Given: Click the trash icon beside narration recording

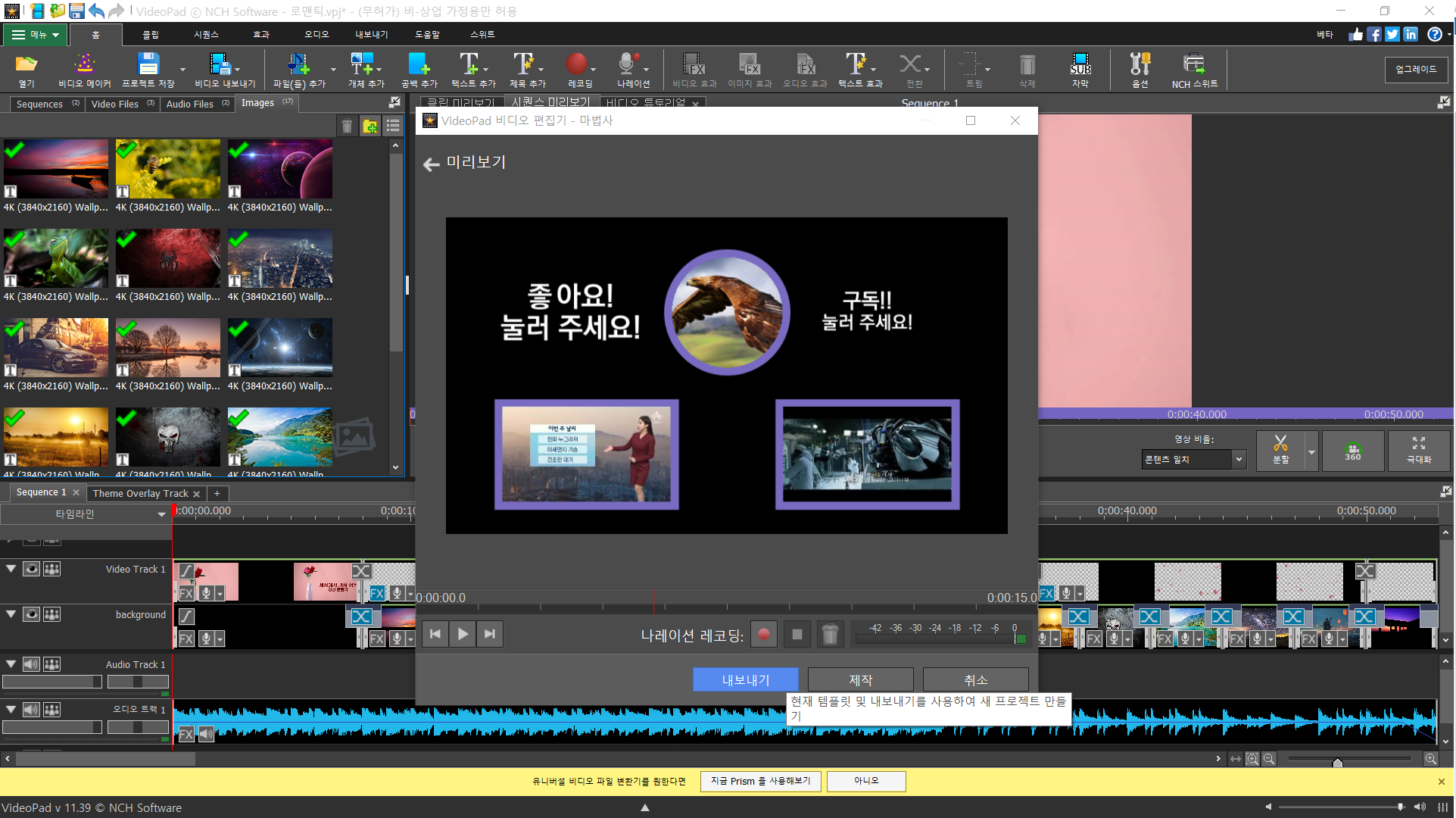Looking at the screenshot, I should [x=830, y=635].
